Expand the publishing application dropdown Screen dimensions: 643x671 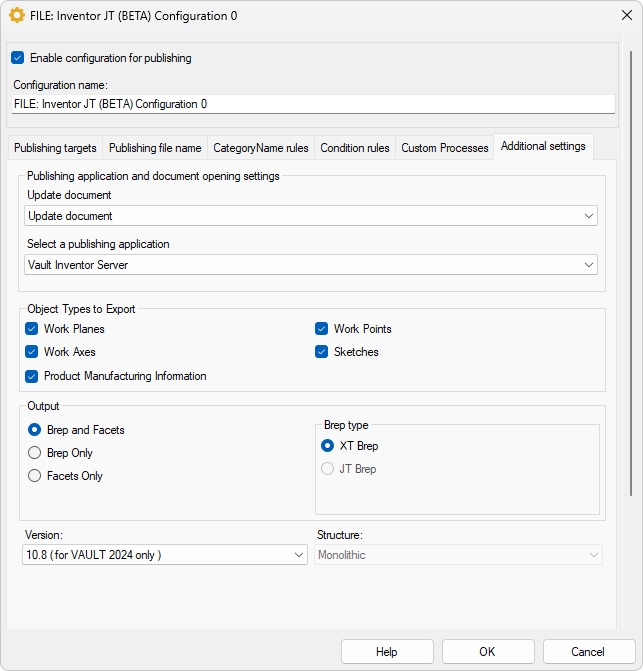[x=311, y=265]
